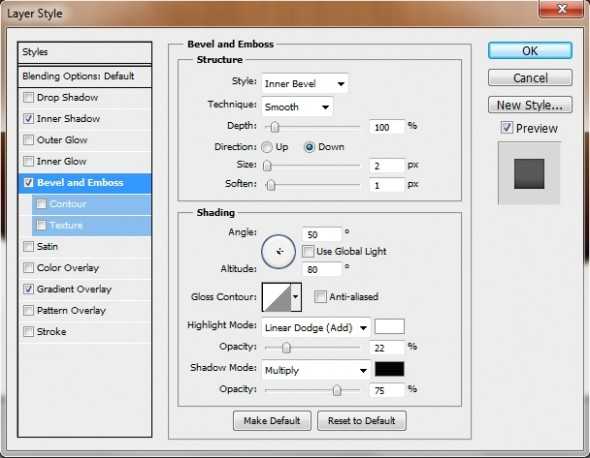Enable the Drop Shadow checkbox
Image resolution: width=590 pixels, height=458 pixels.
[x=28, y=97]
